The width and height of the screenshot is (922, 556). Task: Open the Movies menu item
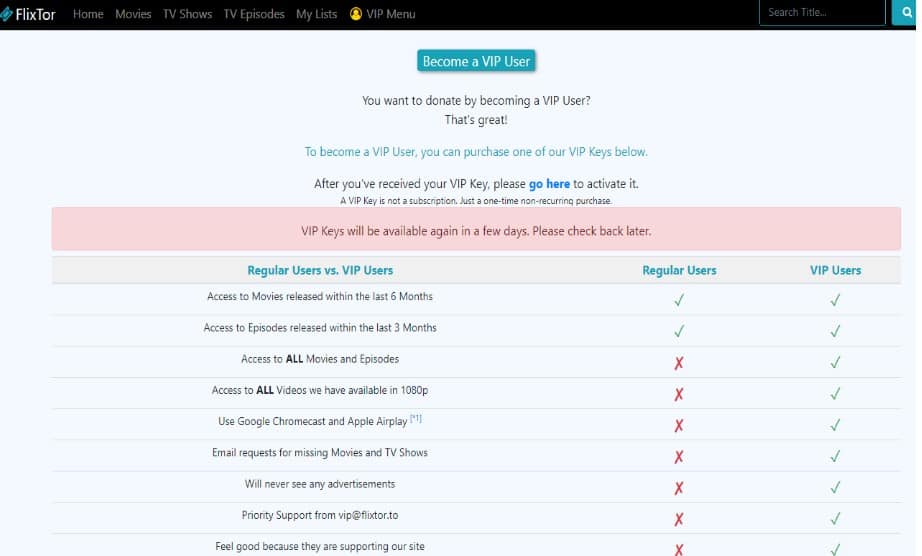[133, 14]
